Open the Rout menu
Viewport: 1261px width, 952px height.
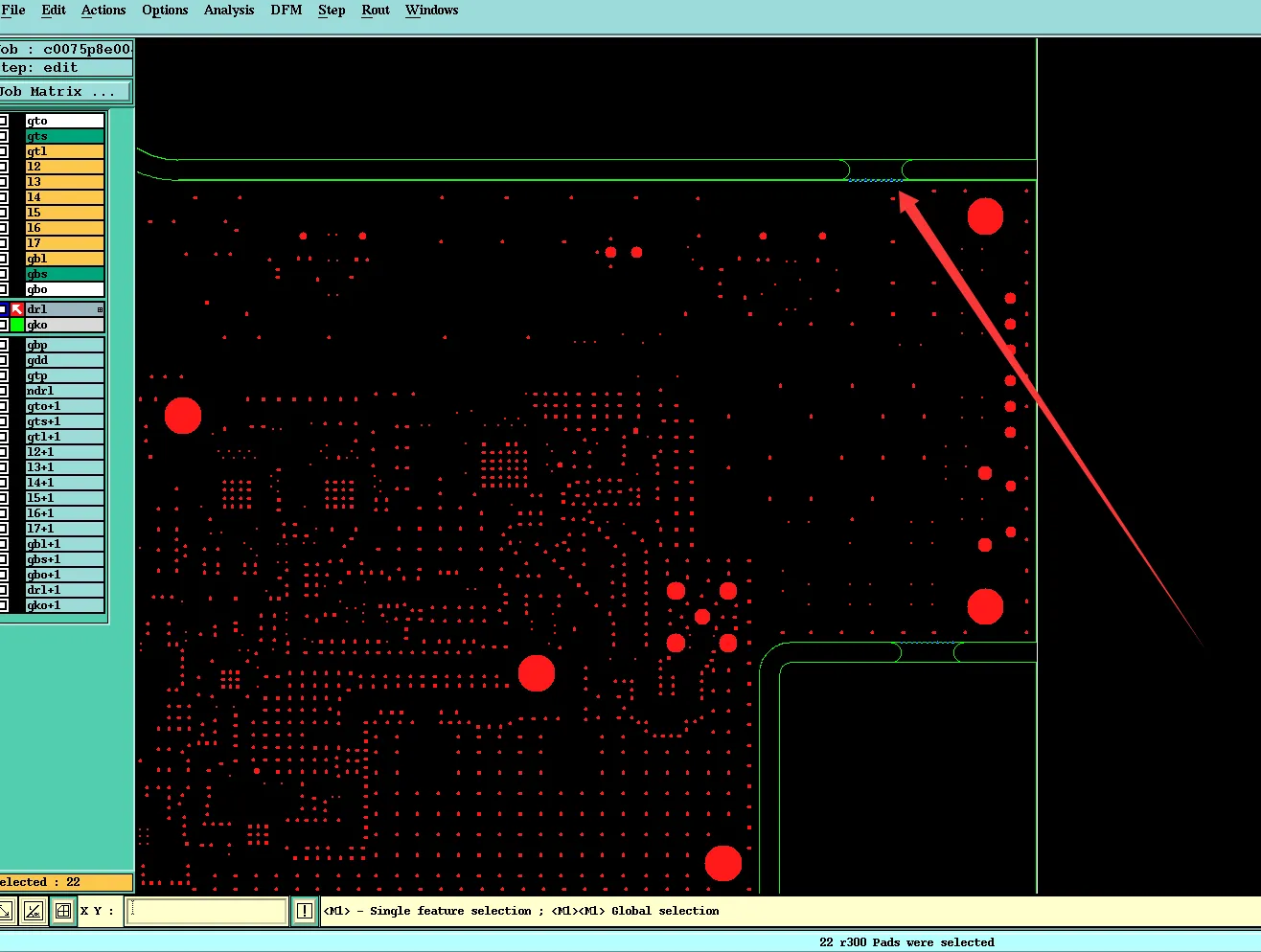pos(376,10)
